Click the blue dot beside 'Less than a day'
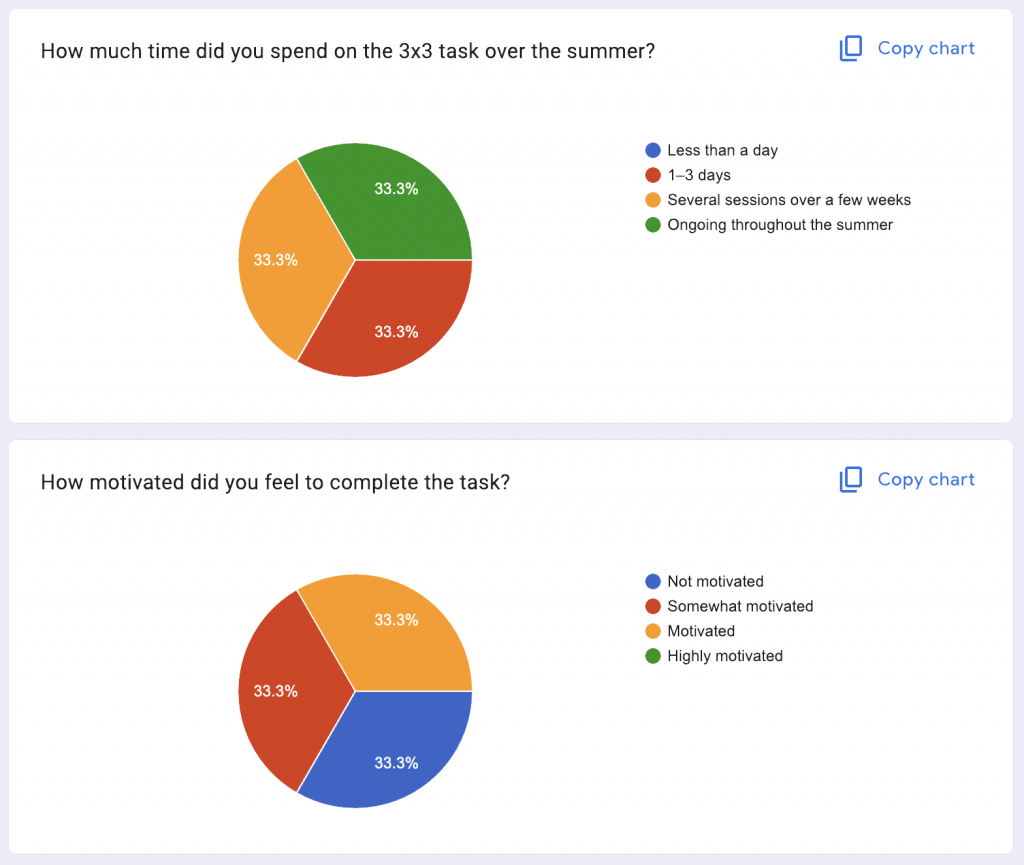Image resolution: width=1024 pixels, height=865 pixels. coord(653,150)
